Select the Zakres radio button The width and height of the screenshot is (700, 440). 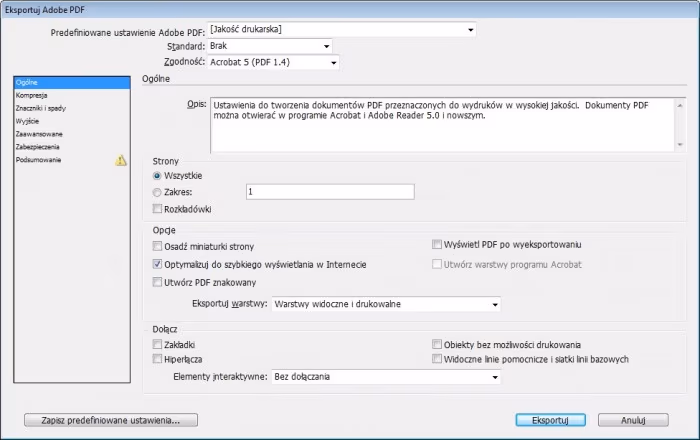157,192
